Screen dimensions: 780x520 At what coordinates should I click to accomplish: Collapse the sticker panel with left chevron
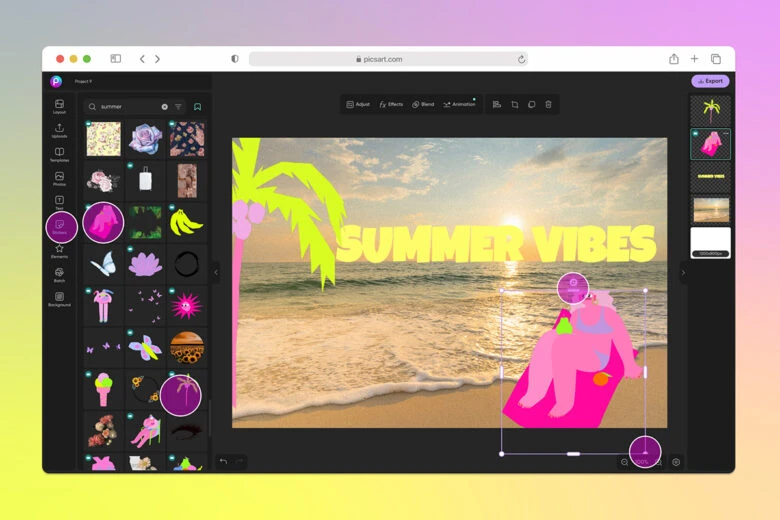216,271
